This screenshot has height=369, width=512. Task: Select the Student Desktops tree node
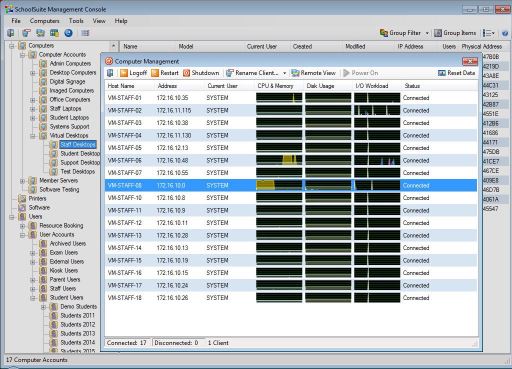pyautogui.click(x=80, y=153)
